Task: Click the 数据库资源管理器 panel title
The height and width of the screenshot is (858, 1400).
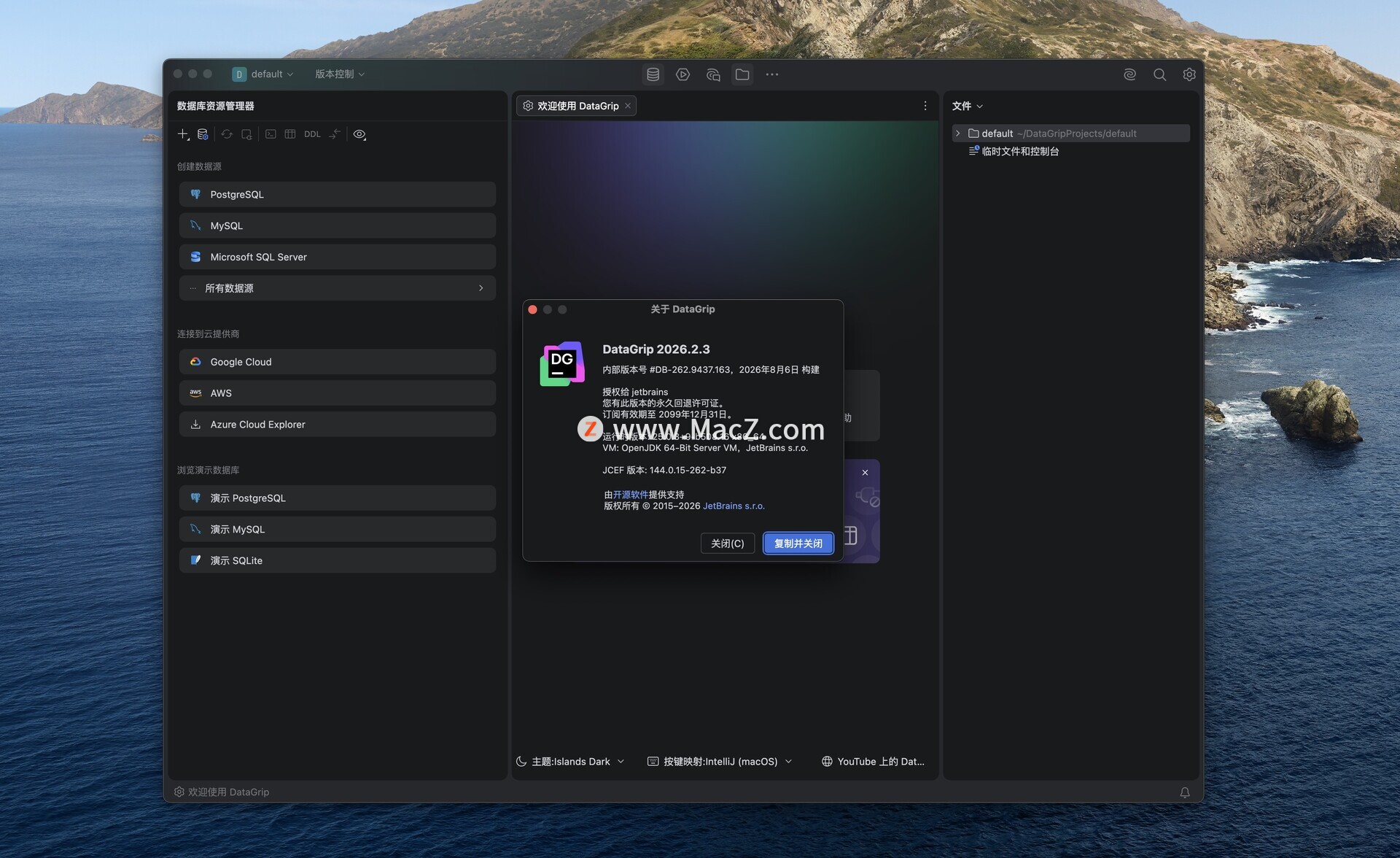Action: pos(216,106)
